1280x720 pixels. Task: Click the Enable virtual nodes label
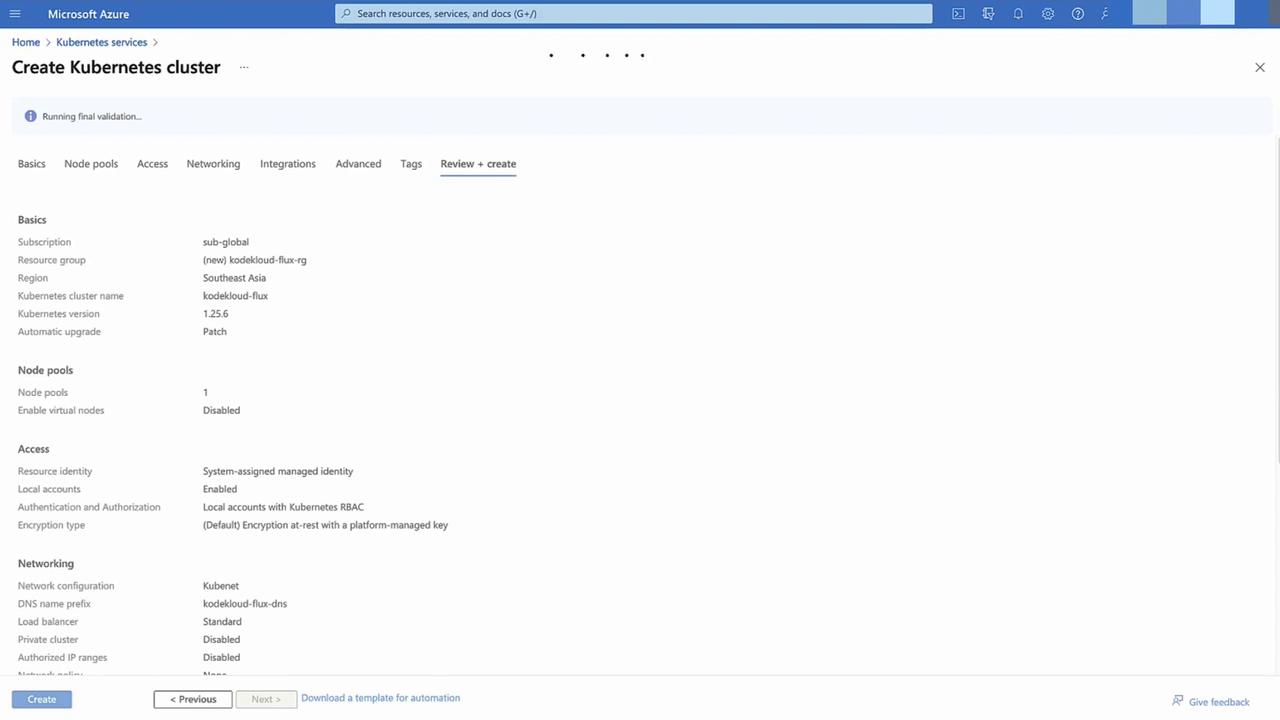(61, 410)
